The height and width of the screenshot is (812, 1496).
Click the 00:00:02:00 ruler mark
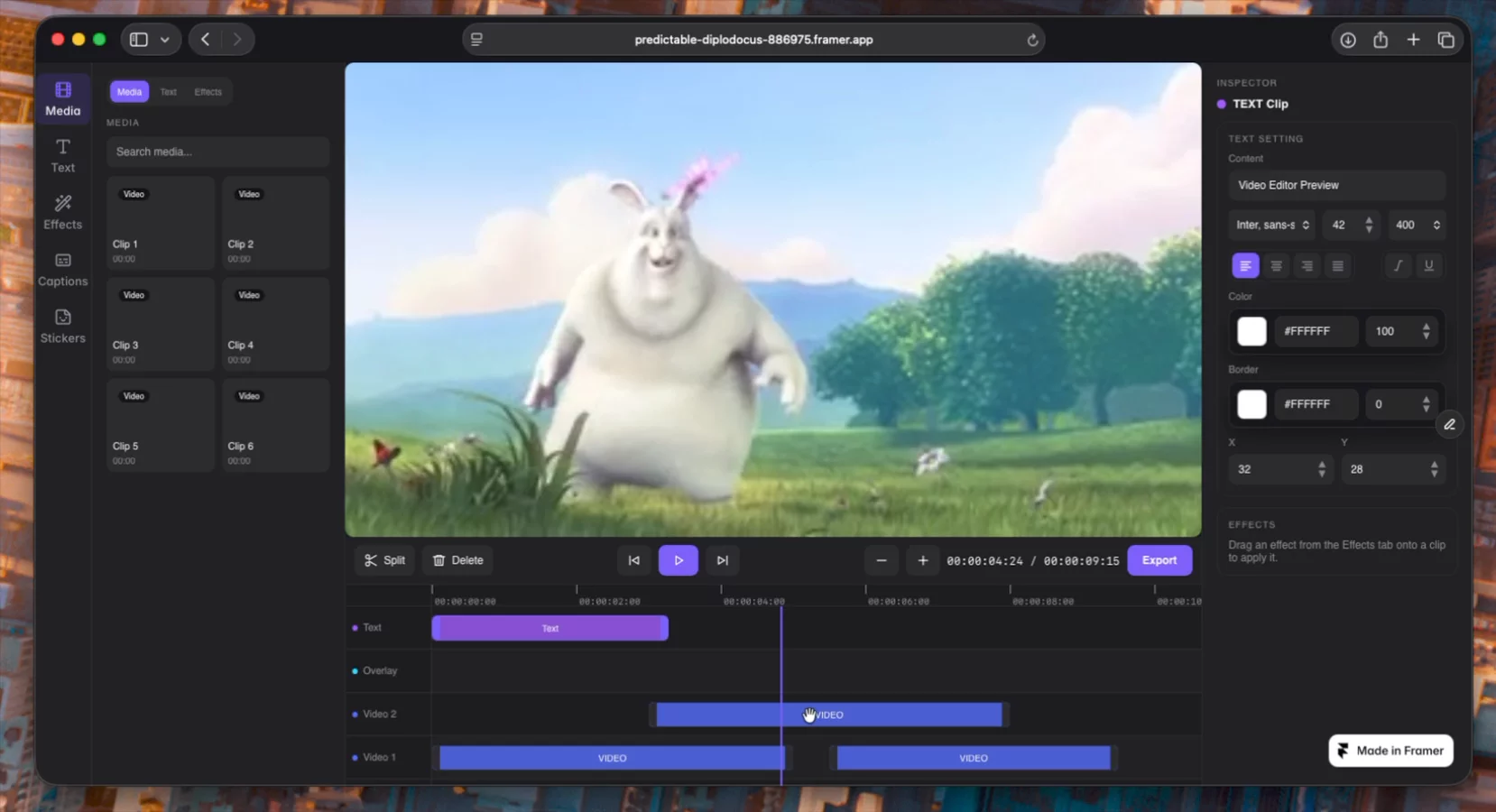click(x=610, y=601)
